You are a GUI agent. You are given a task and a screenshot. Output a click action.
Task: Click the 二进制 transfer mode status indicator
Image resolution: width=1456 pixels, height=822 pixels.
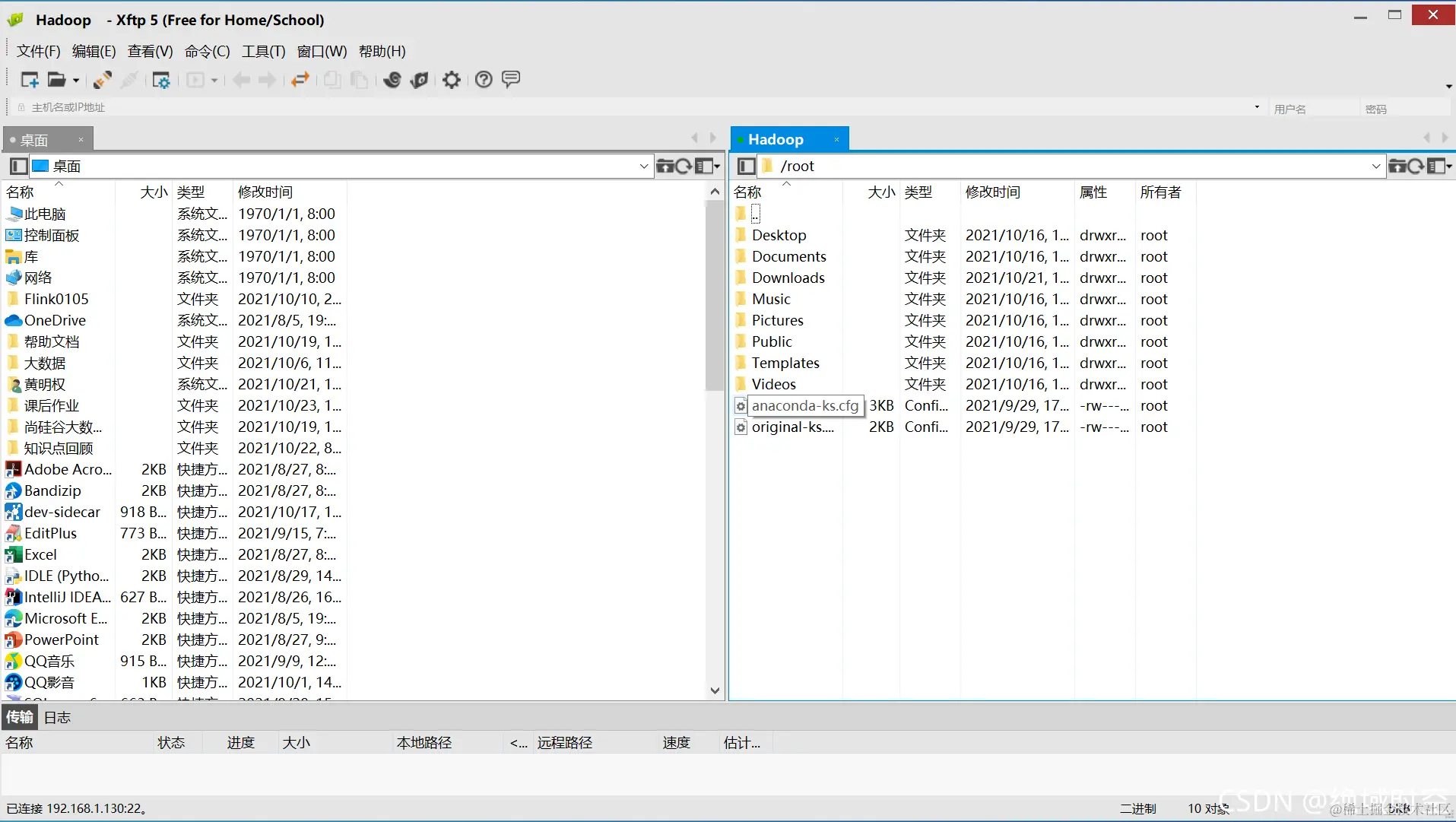1137,808
